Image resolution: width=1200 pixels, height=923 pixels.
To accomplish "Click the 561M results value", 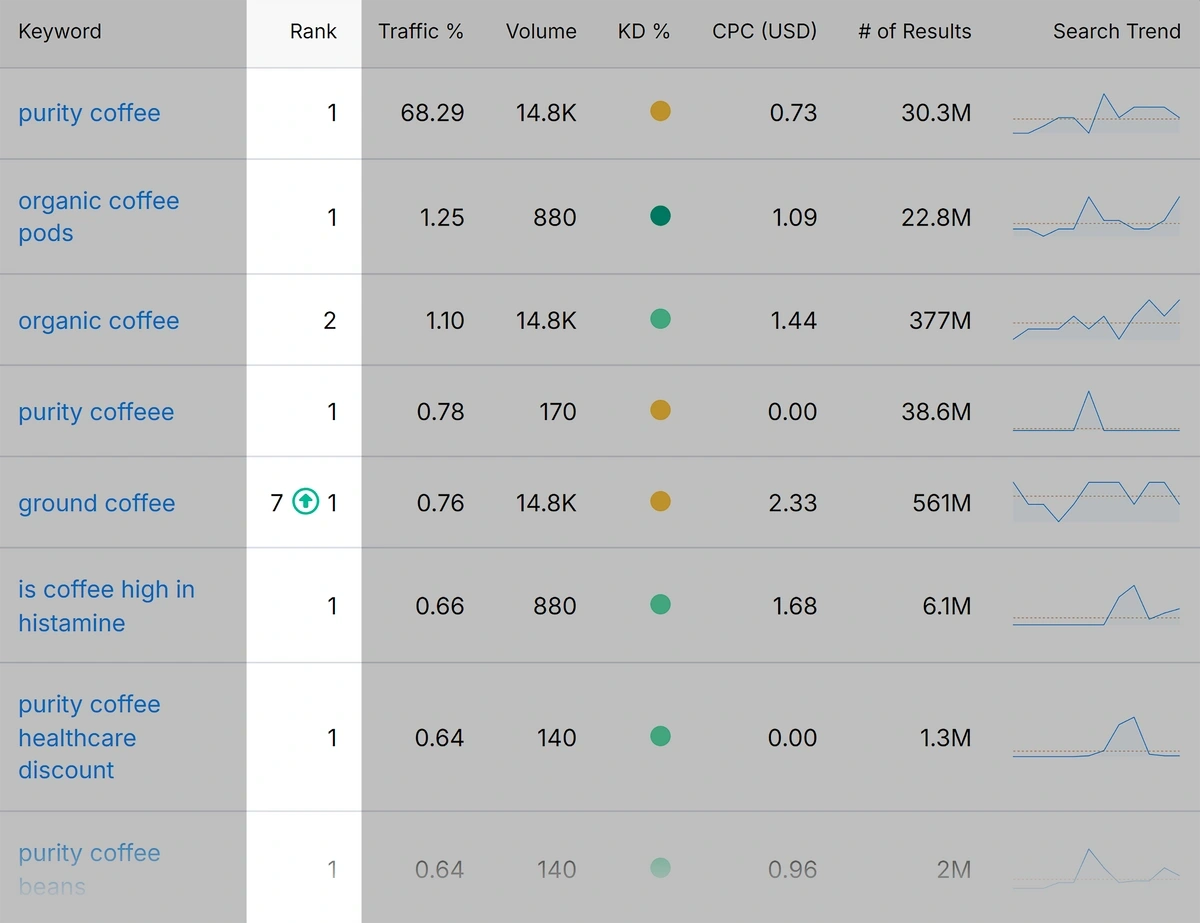I will pos(942,503).
